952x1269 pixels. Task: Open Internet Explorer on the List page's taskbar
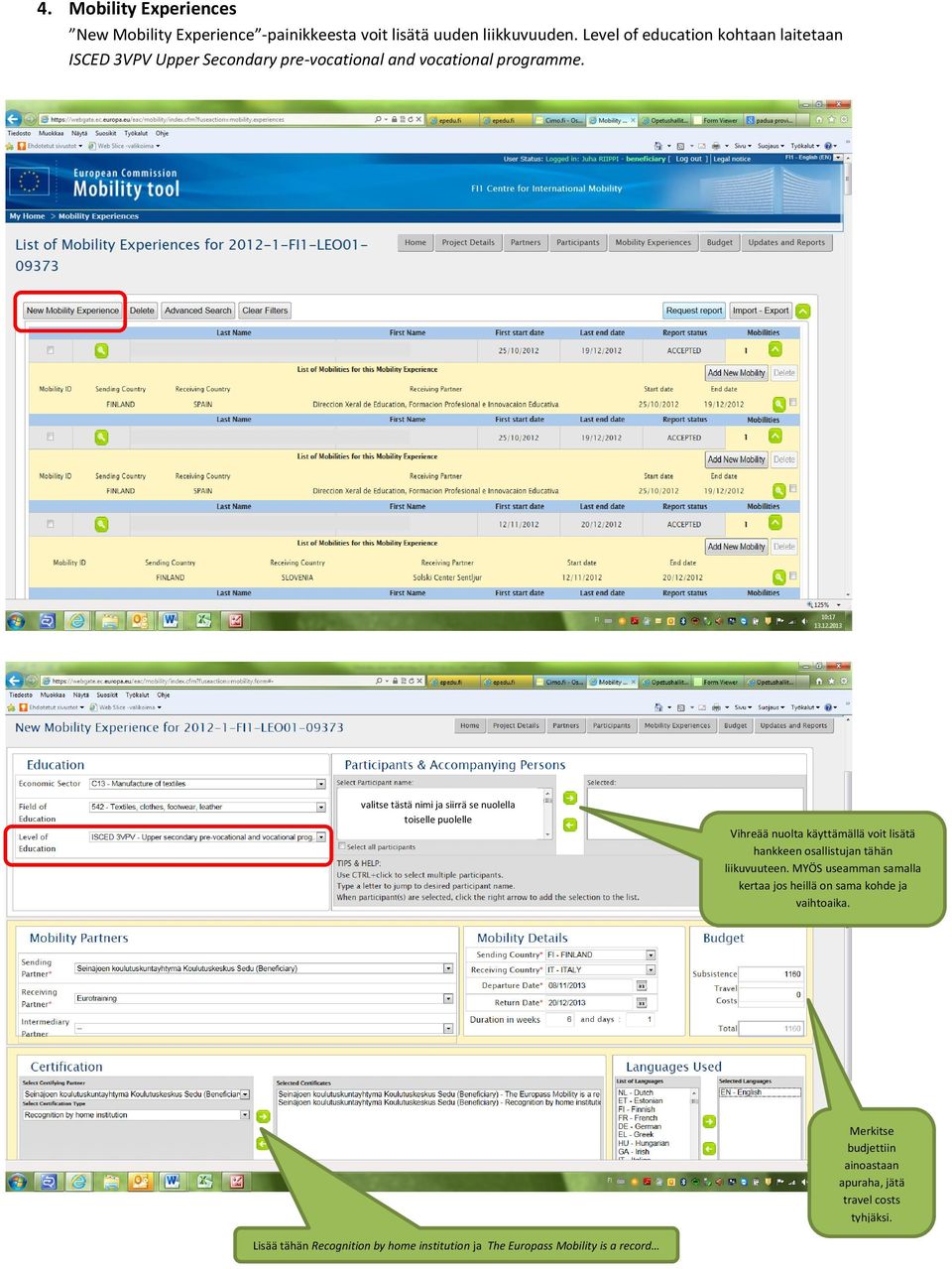tap(77, 621)
